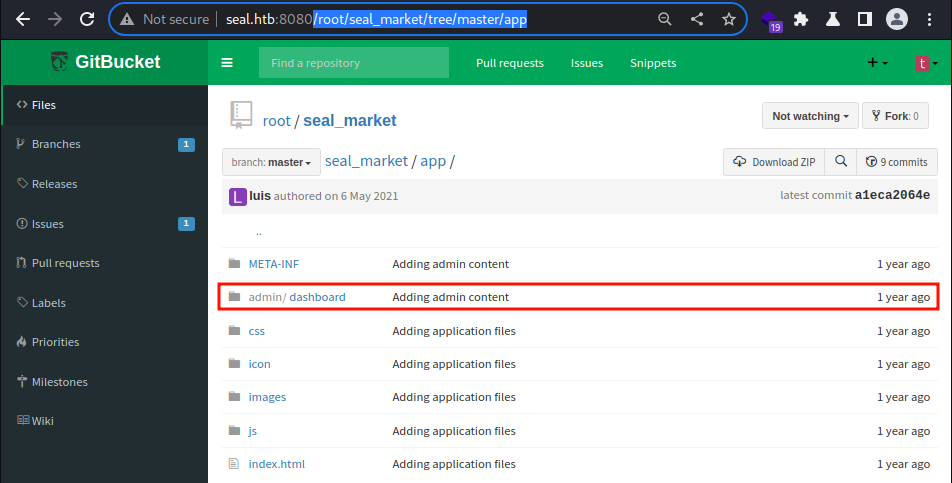Click the browser forward arrow
This screenshot has width=952, height=483.
pos(55,19)
